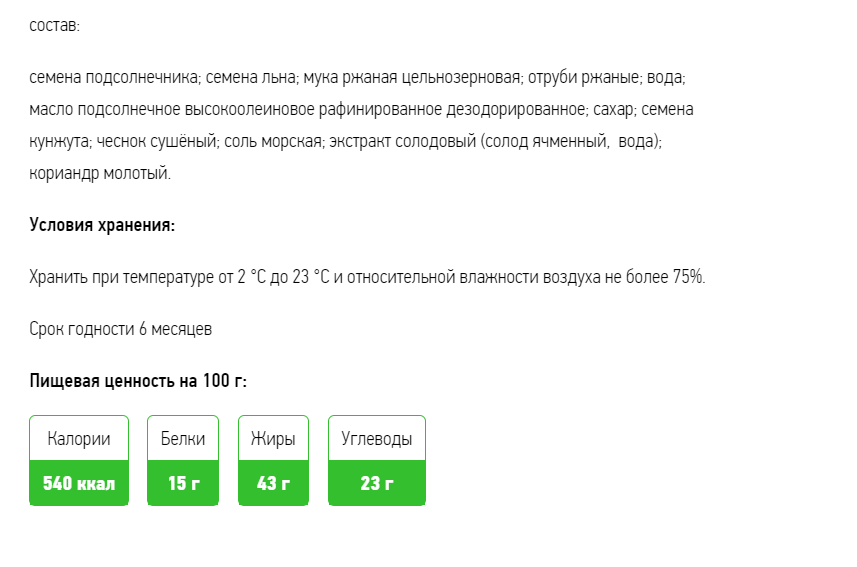The image size is (857, 567).
Task: Click the Жиры nutrition label
Action: click(273, 439)
